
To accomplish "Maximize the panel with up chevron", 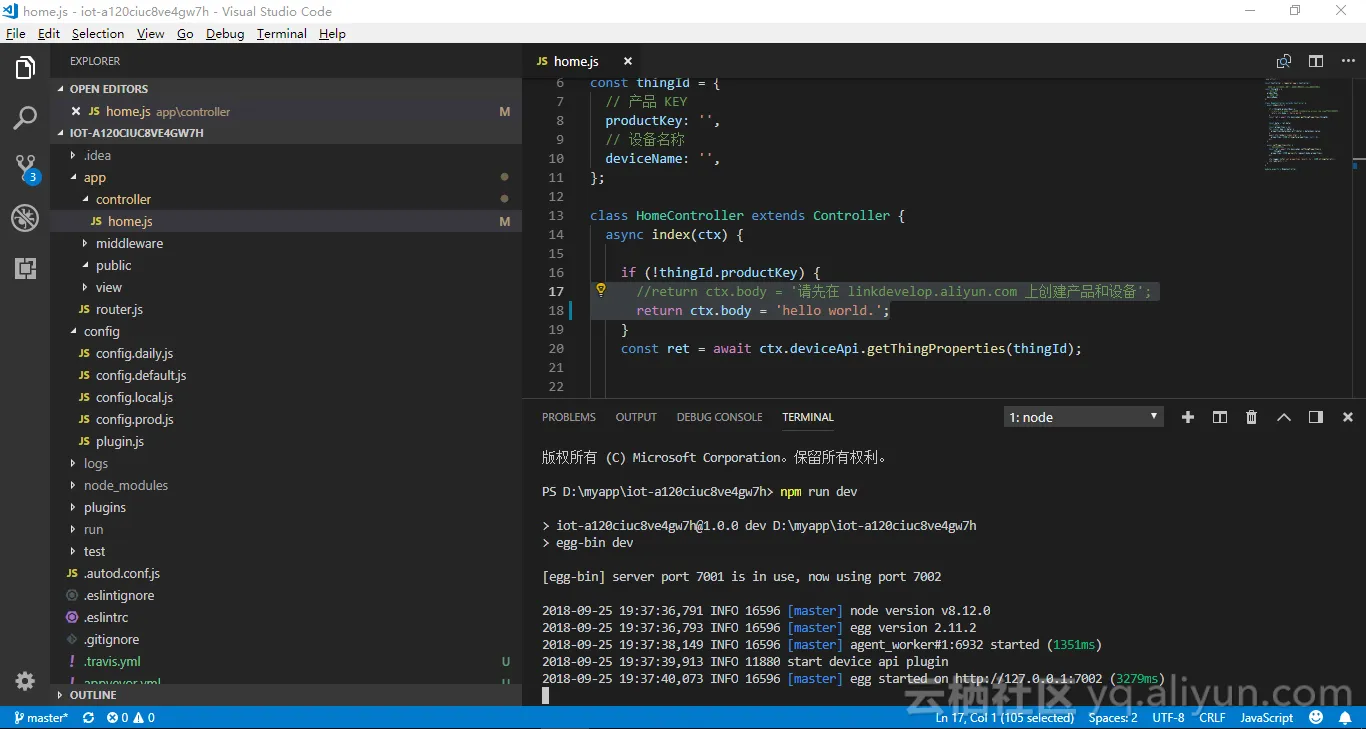I will (1284, 417).
